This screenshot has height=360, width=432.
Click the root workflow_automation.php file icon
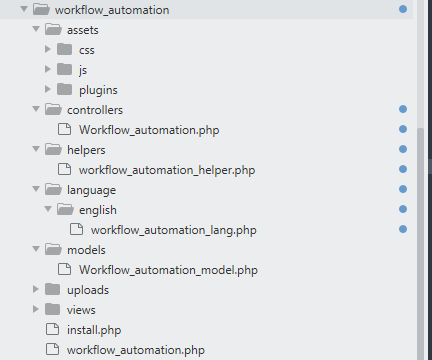(53, 349)
